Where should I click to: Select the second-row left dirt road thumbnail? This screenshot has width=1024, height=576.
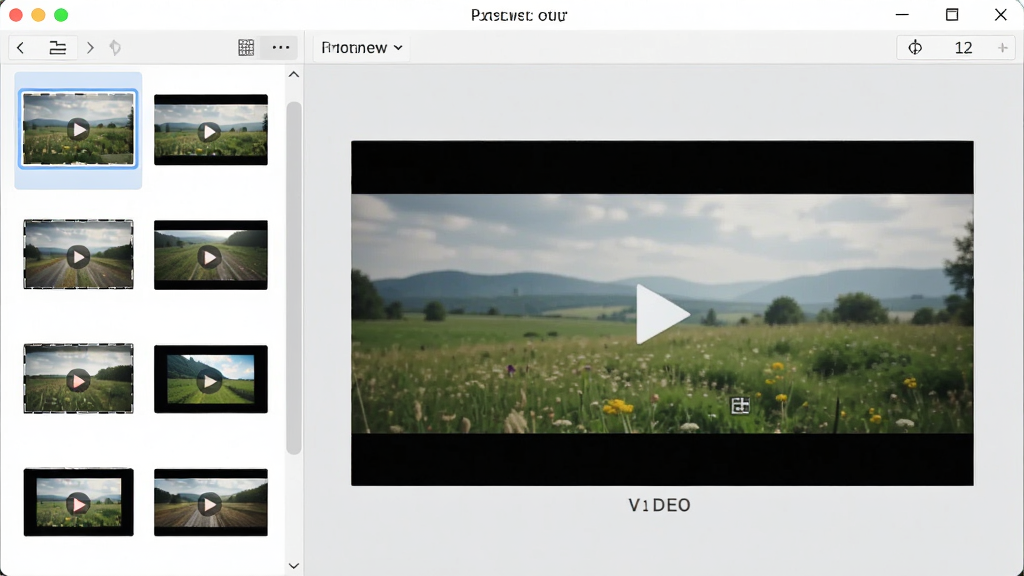(x=78, y=254)
